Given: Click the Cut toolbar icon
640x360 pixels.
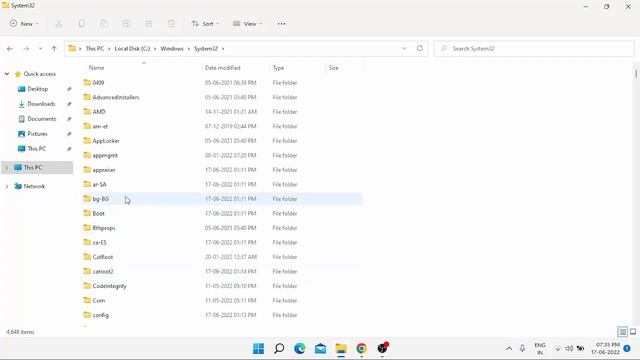Looking at the screenshot, I should 59,24.
